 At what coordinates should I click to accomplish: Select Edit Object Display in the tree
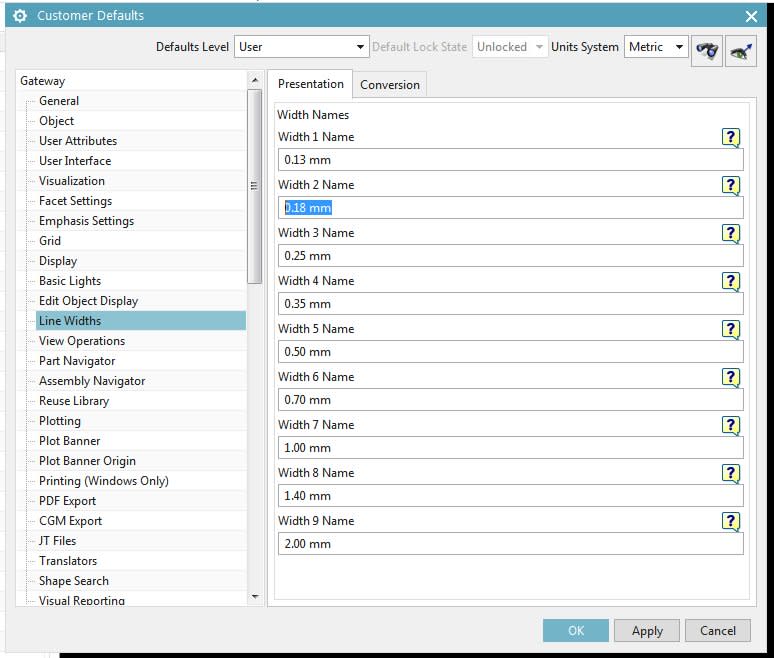coord(88,301)
